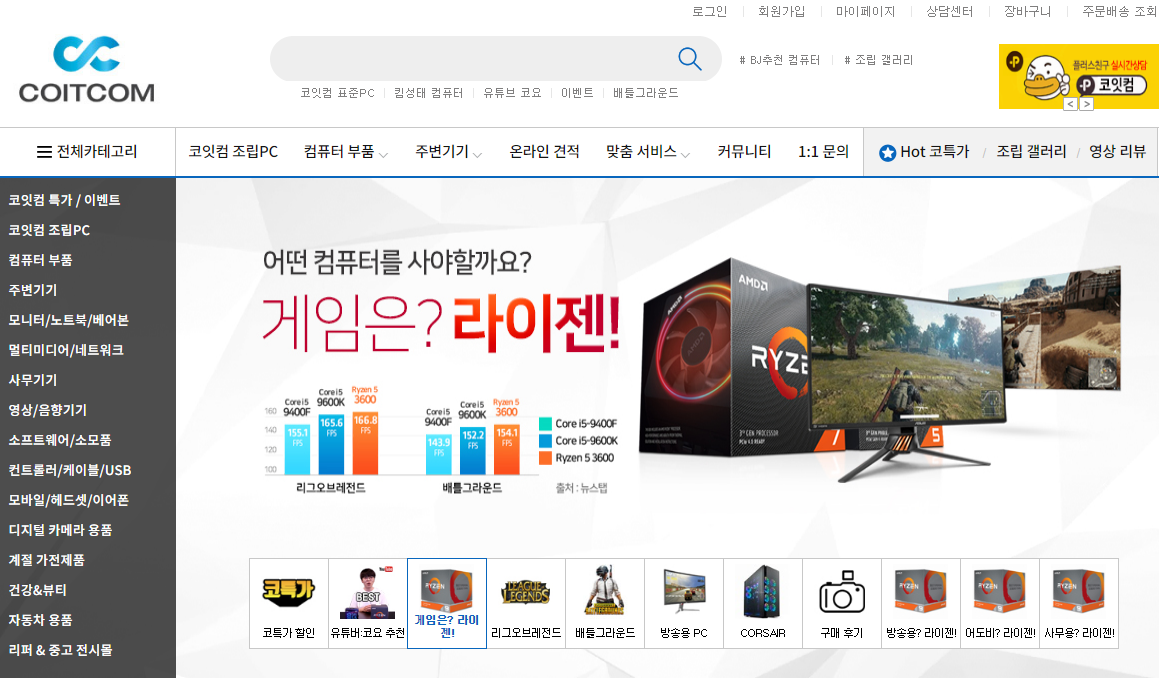Select the 구매 후기 camera thumbnail
Image resolution: width=1159 pixels, height=687 pixels.
(x=842, y=603)
